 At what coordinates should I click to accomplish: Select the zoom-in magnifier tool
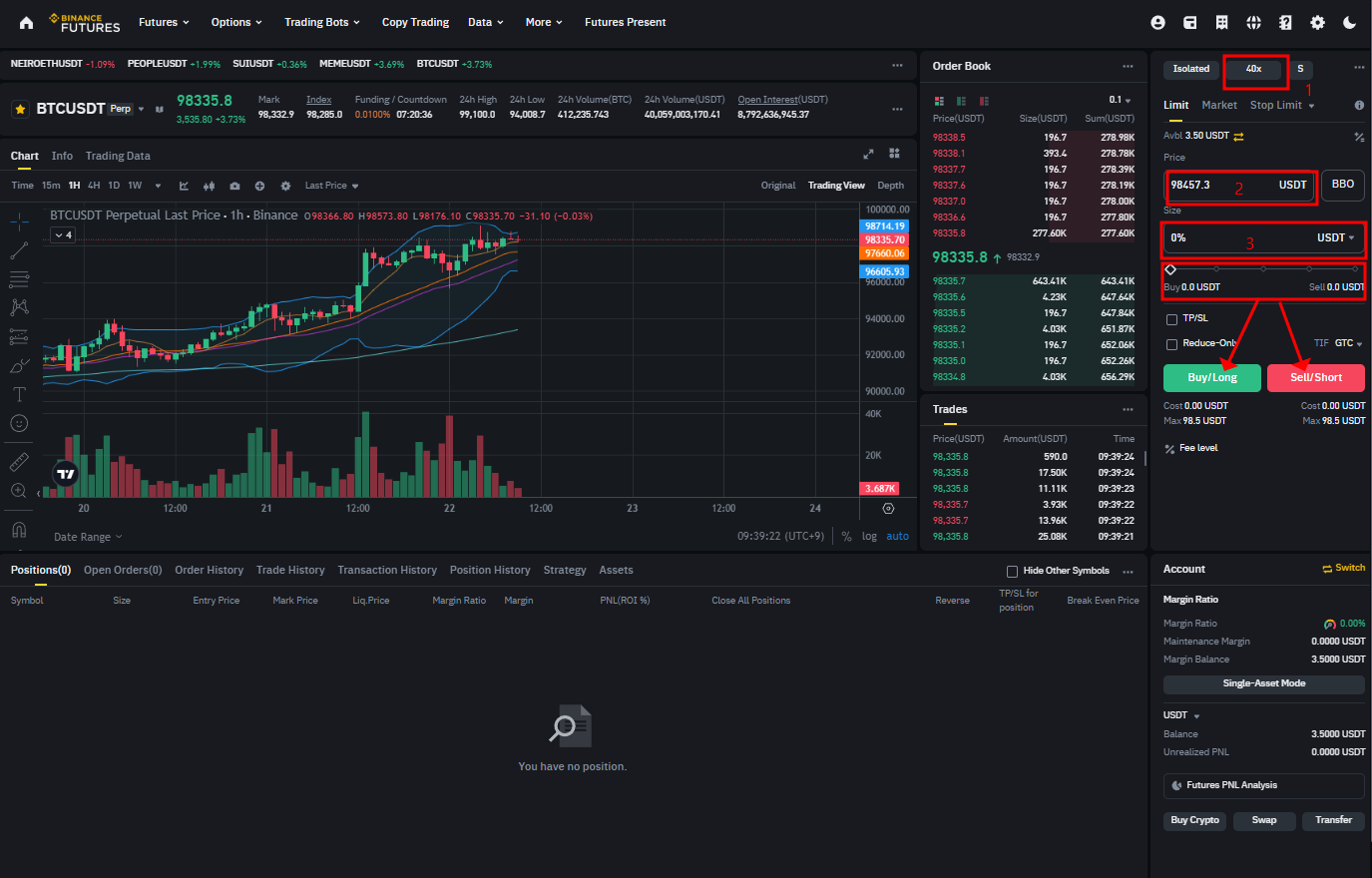(19, 491)
